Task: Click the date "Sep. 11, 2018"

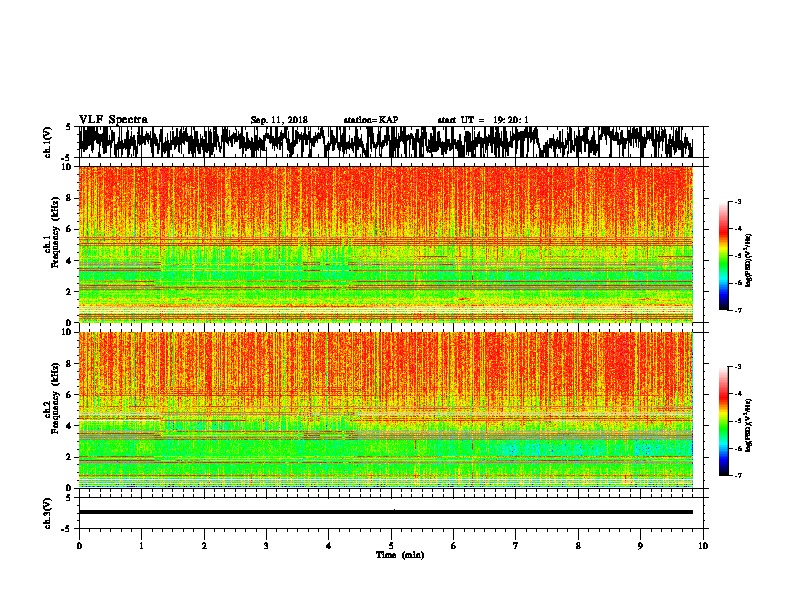Action: point(279,120)
